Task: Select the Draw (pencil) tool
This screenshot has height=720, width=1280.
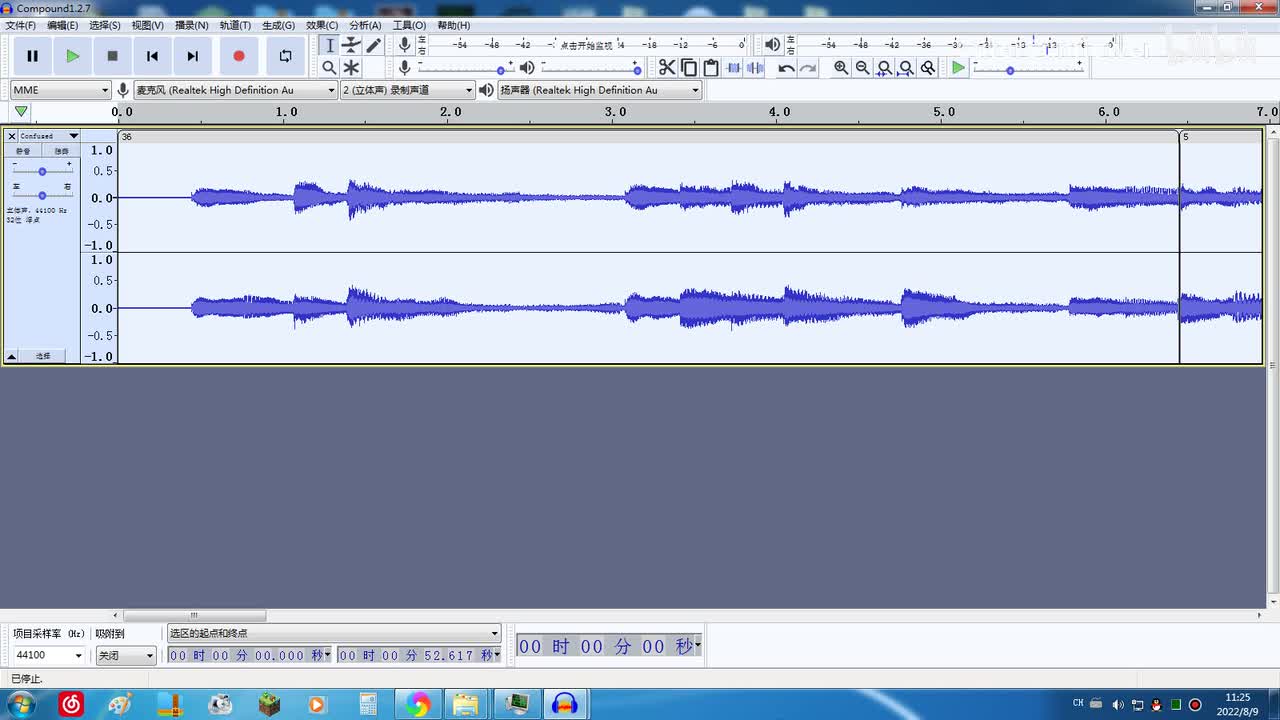Action: point(373,45)
